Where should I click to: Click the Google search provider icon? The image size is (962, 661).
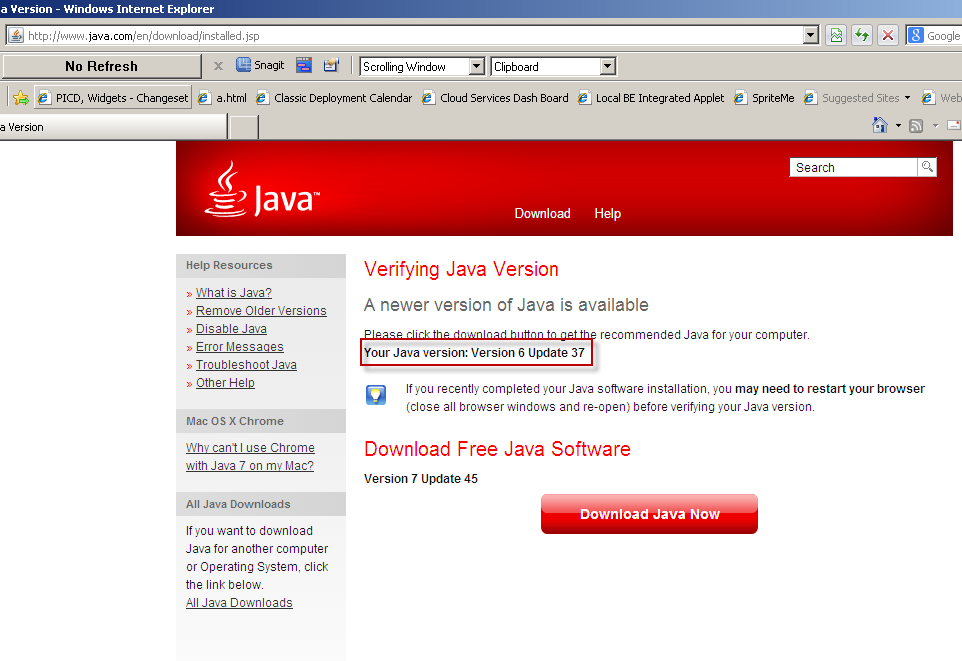(x=916, y=36)
